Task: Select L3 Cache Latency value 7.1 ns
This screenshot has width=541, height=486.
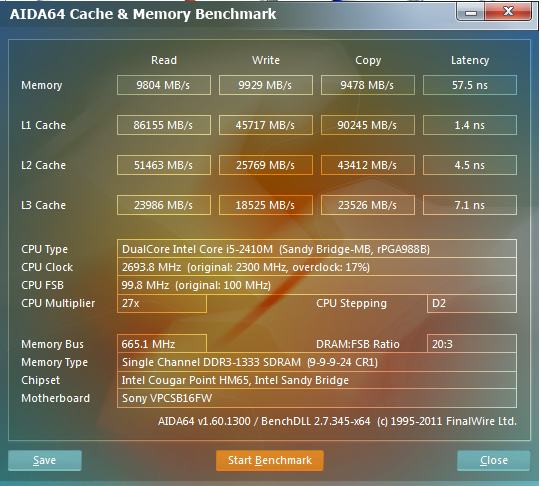Action: point(470,205)
